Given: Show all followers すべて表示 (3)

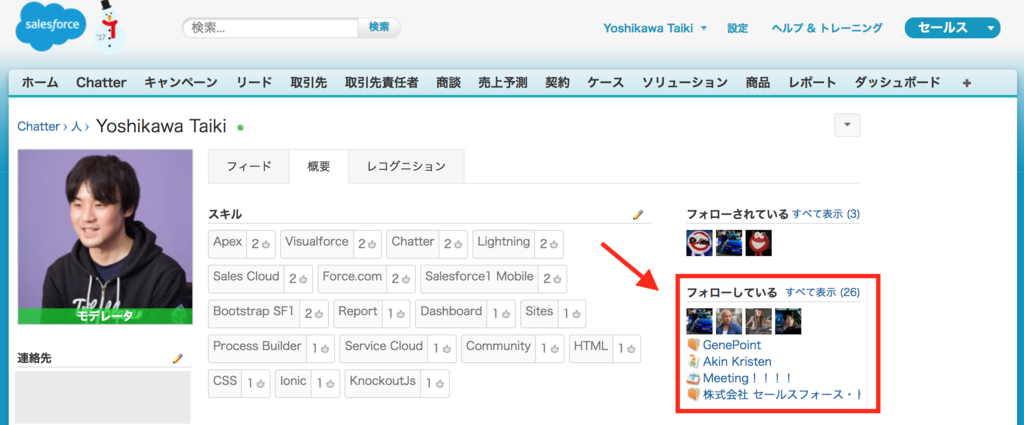Looking at the screenshot, I should (826, 214).
